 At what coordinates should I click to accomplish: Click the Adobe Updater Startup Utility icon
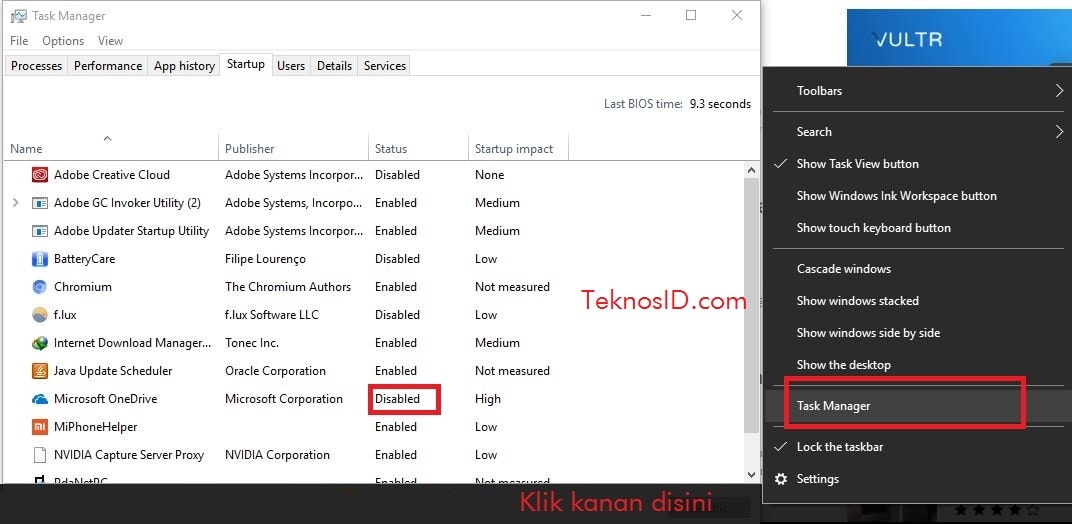40,231
